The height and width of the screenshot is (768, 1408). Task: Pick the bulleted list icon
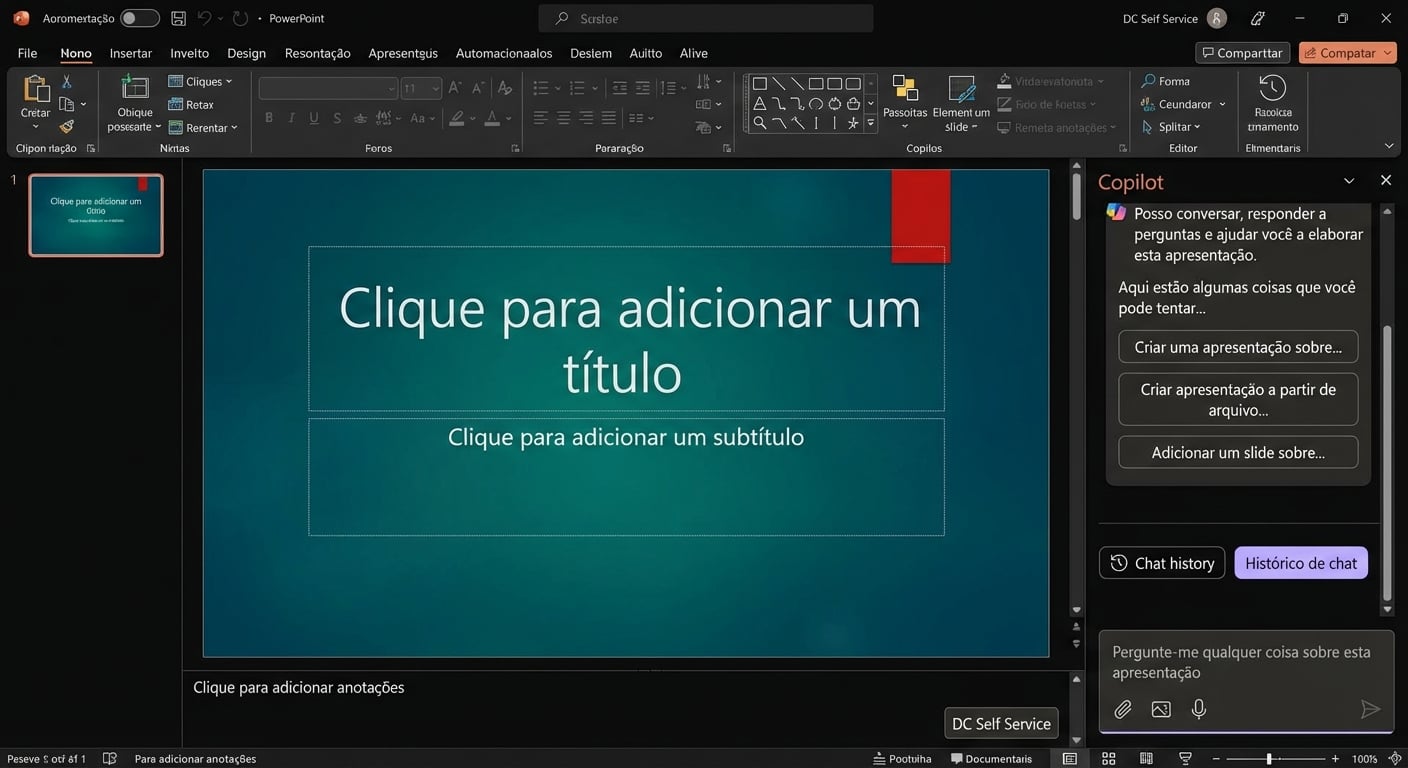pos(541,88)
